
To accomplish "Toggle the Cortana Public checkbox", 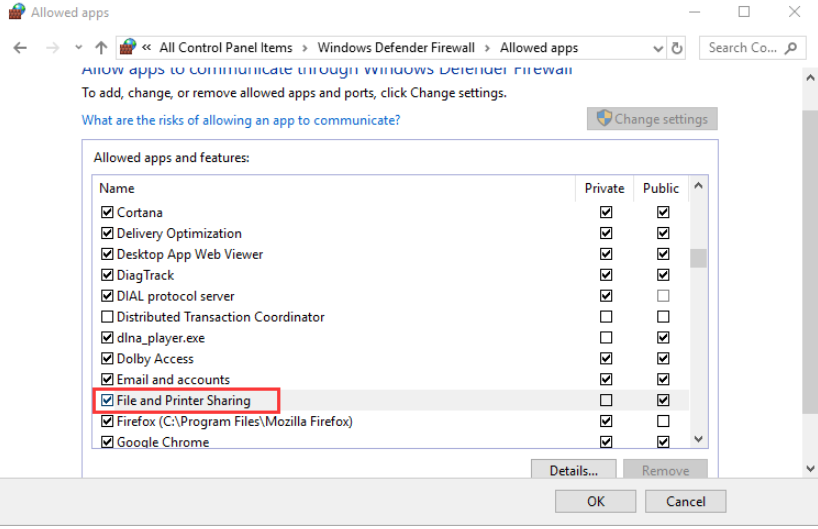I will 663,212.
